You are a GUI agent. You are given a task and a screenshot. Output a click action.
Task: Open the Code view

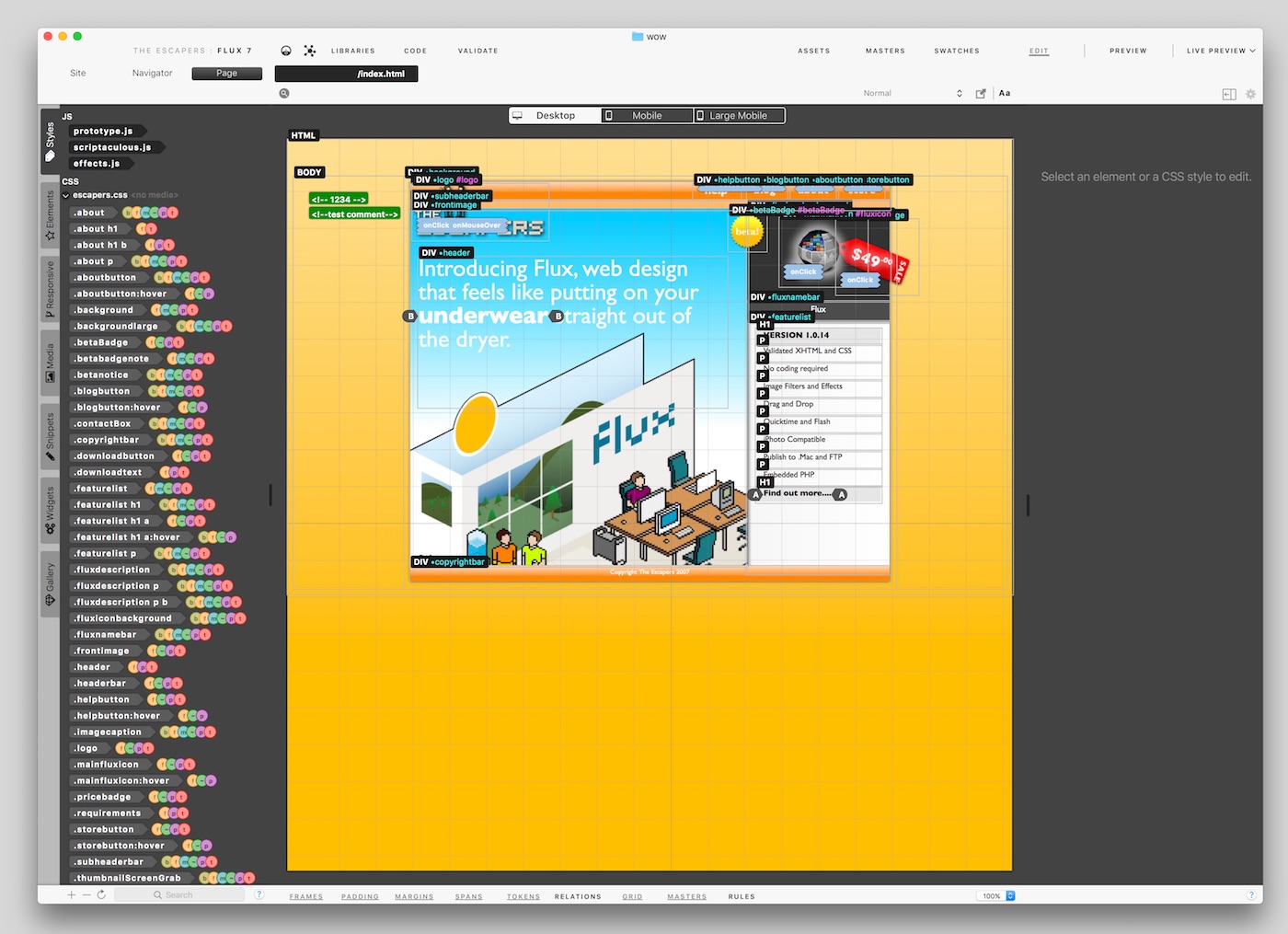click(416, 51)
